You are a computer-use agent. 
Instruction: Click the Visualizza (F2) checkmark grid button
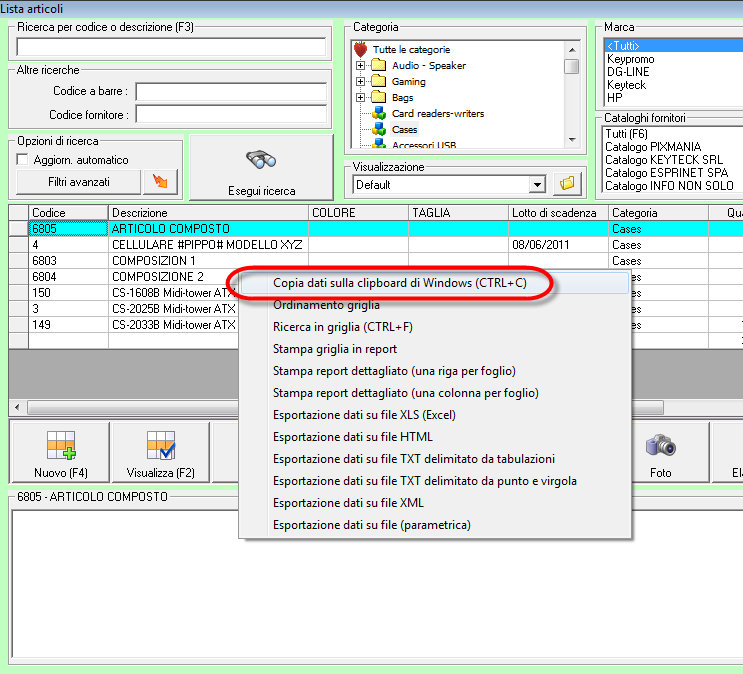coord(161,453)
